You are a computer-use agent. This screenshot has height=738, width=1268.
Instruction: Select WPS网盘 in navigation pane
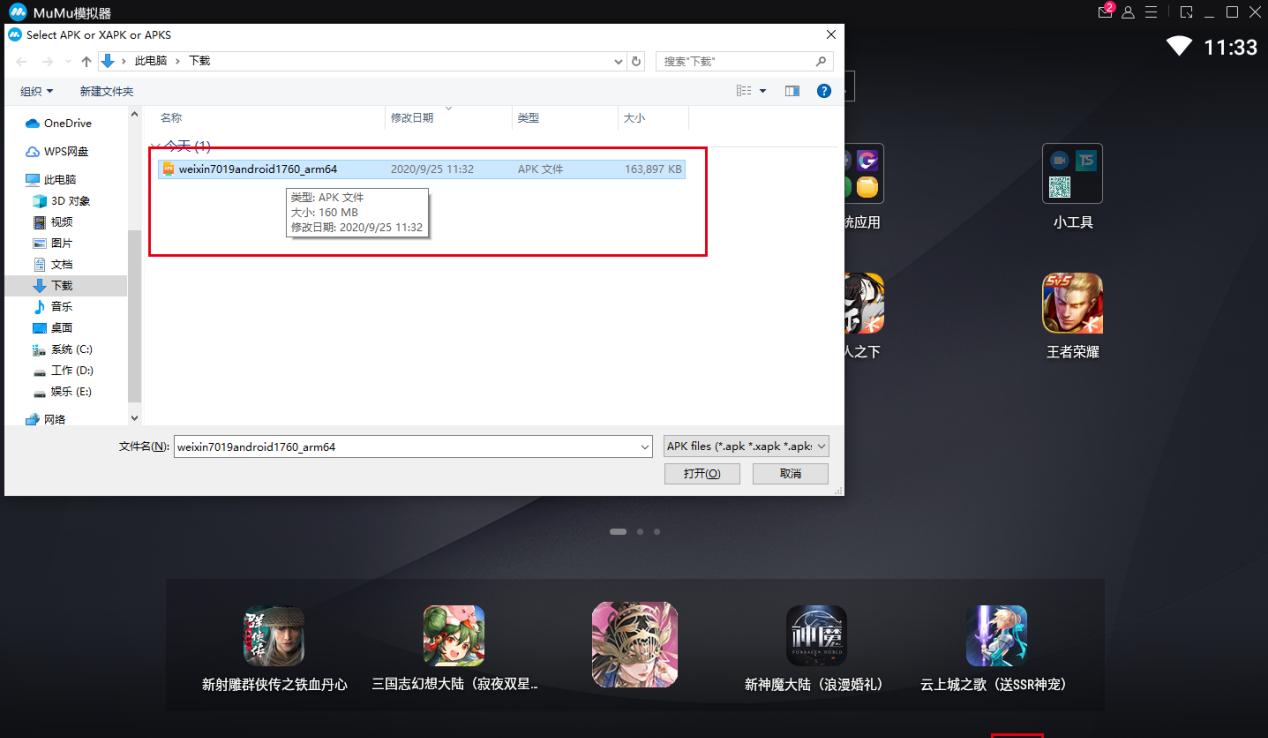pos(56,151)
